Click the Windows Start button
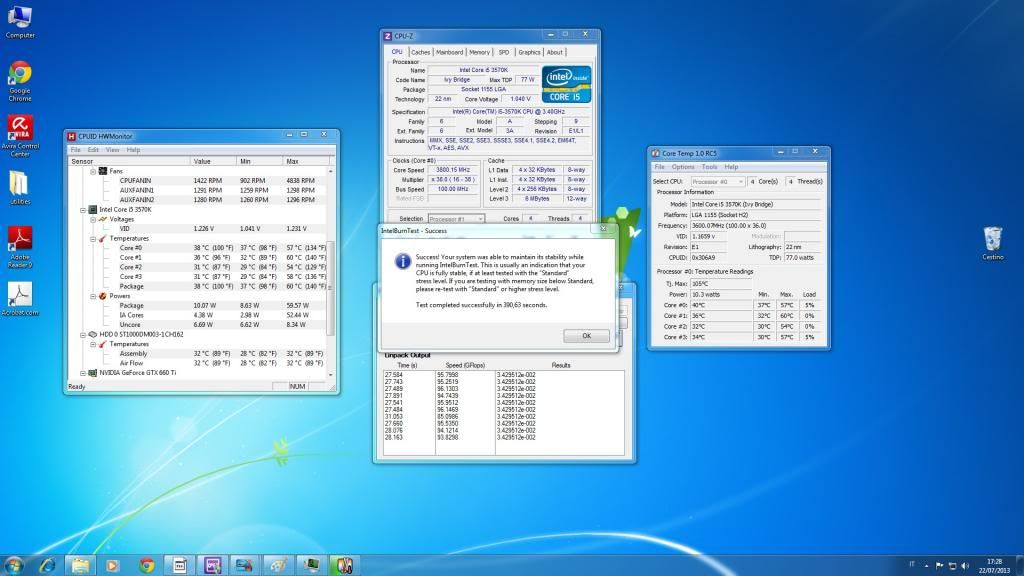 pos(15,564)
